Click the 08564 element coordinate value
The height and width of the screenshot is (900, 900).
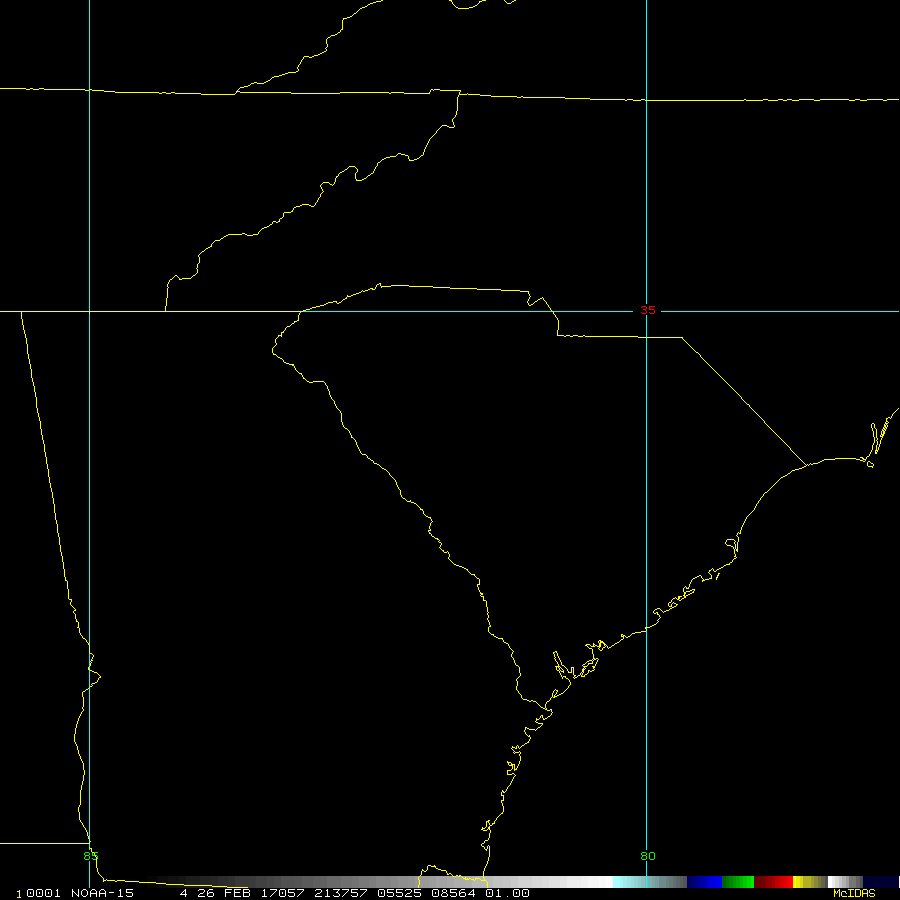point(453,893)
